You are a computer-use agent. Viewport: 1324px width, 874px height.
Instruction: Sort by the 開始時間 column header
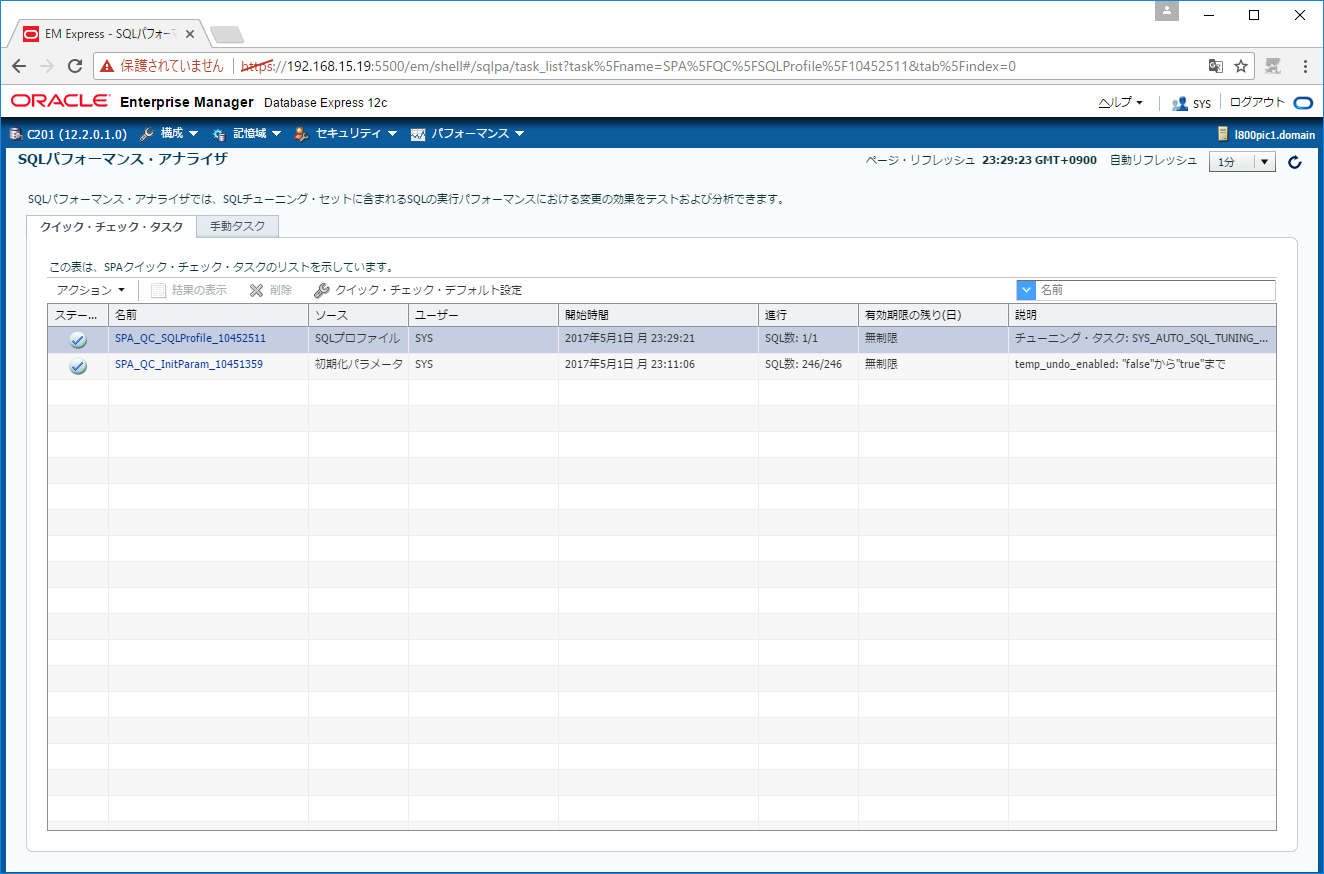click(658, 315)
